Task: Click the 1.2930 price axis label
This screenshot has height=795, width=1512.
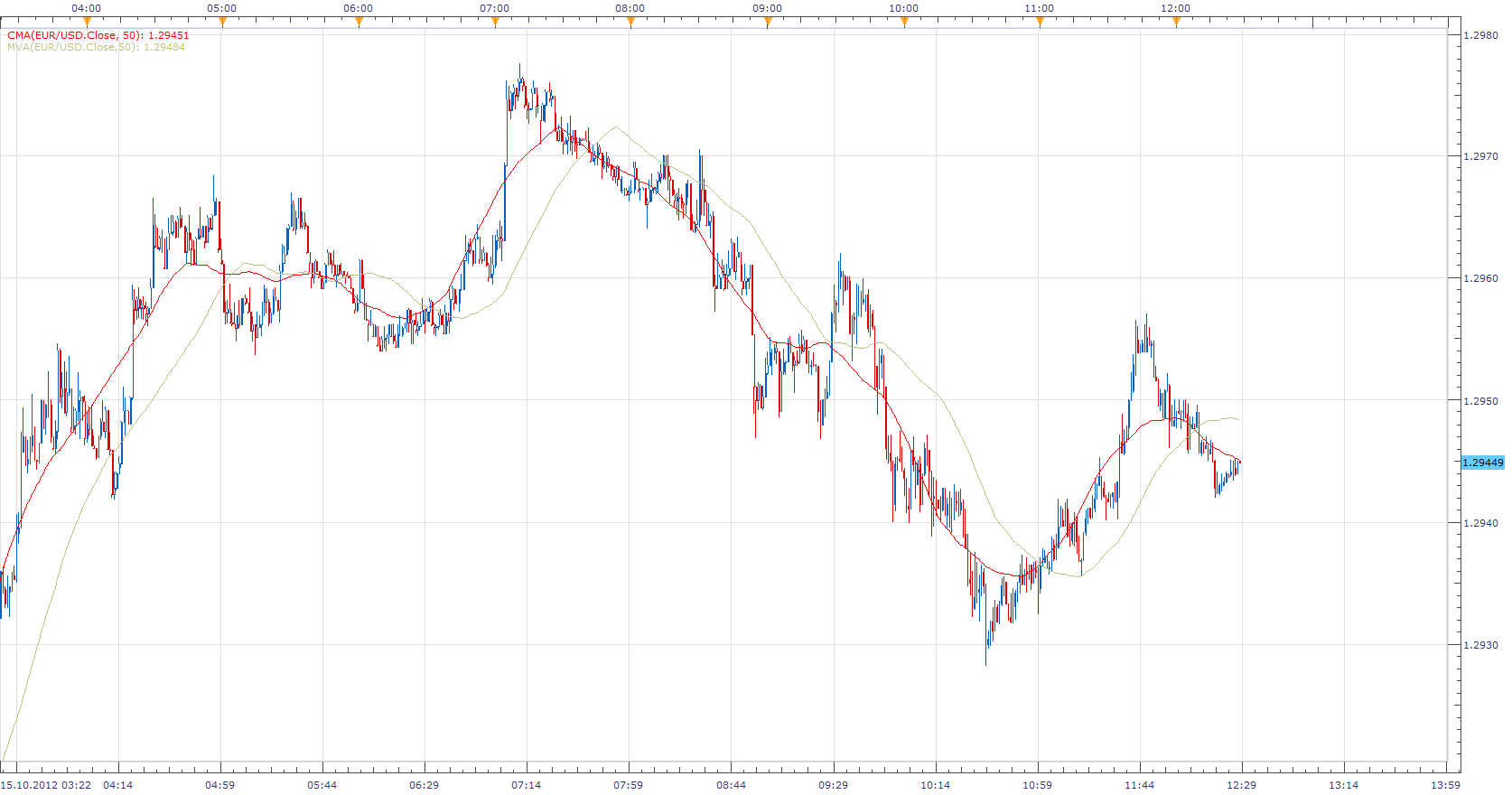Action: pos(1480,645)
